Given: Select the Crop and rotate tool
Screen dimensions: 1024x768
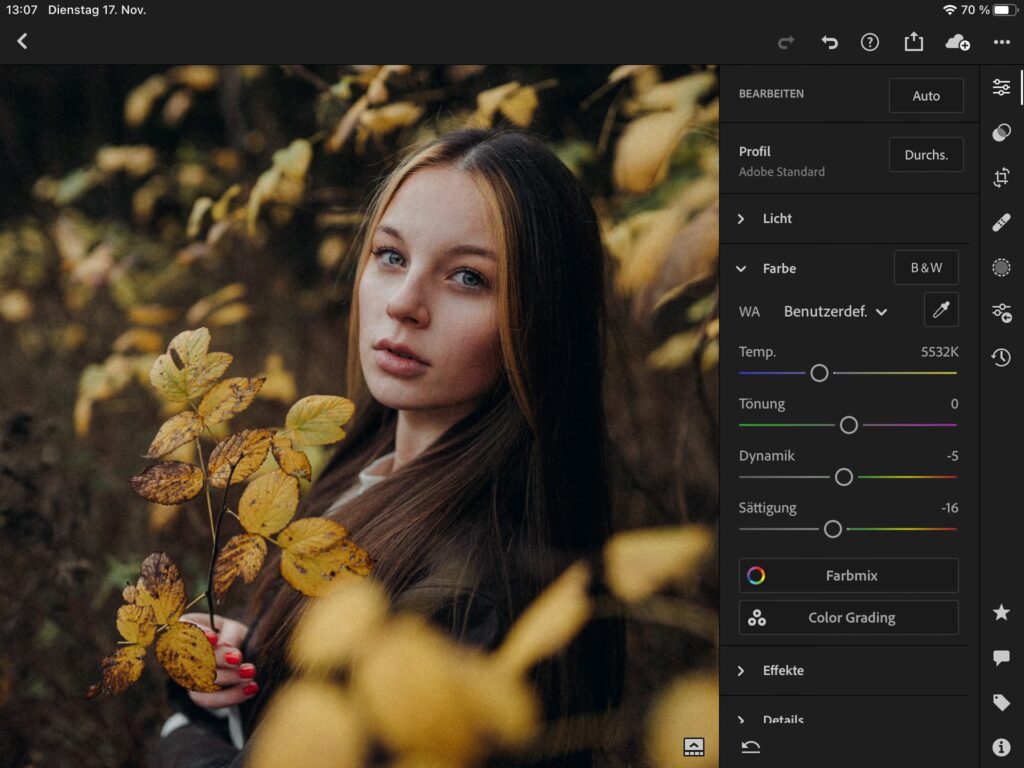Looking at the screenshot, I should pyautogui.click(x=1001, y=178).
